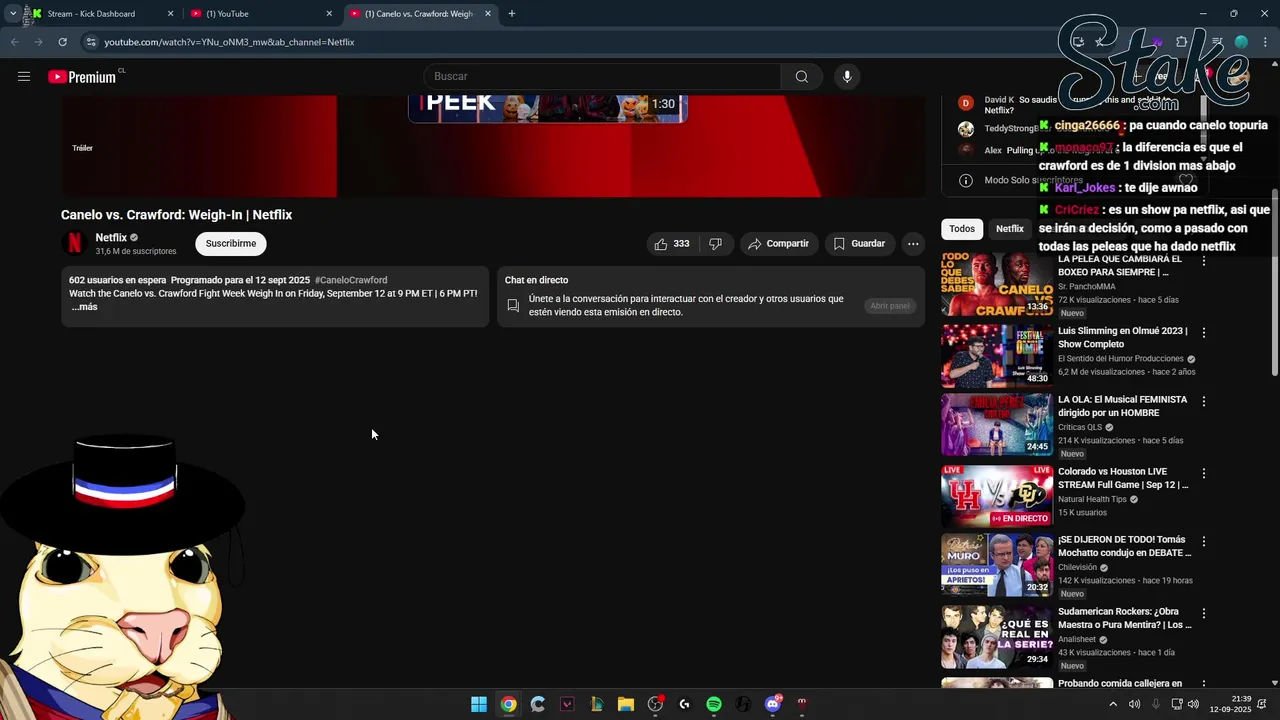This screenshot has width=1280, height=720.
Task: Like the video with 333 likes
Action: 672,243
